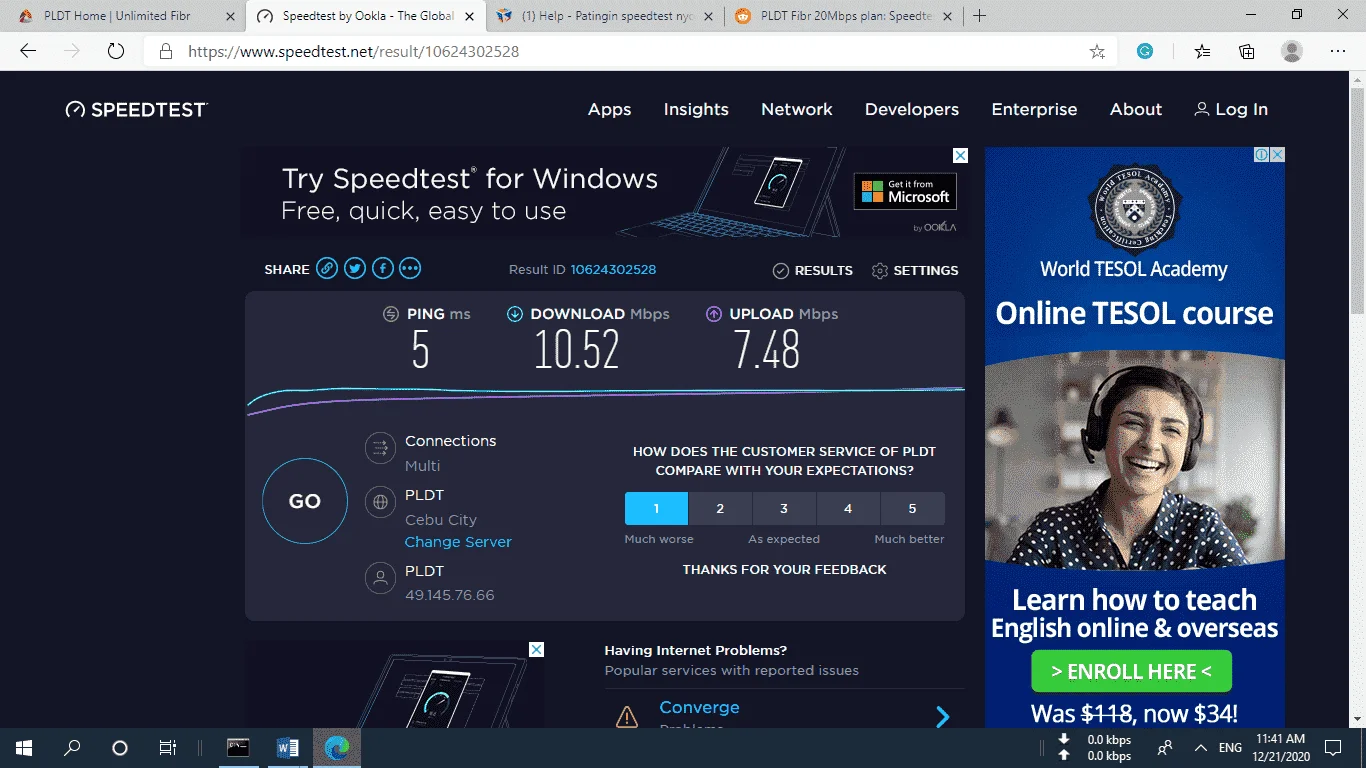Close the PLDT Home Unlimited Fibr tab
1366x768 pixels.
pos(230,16)
